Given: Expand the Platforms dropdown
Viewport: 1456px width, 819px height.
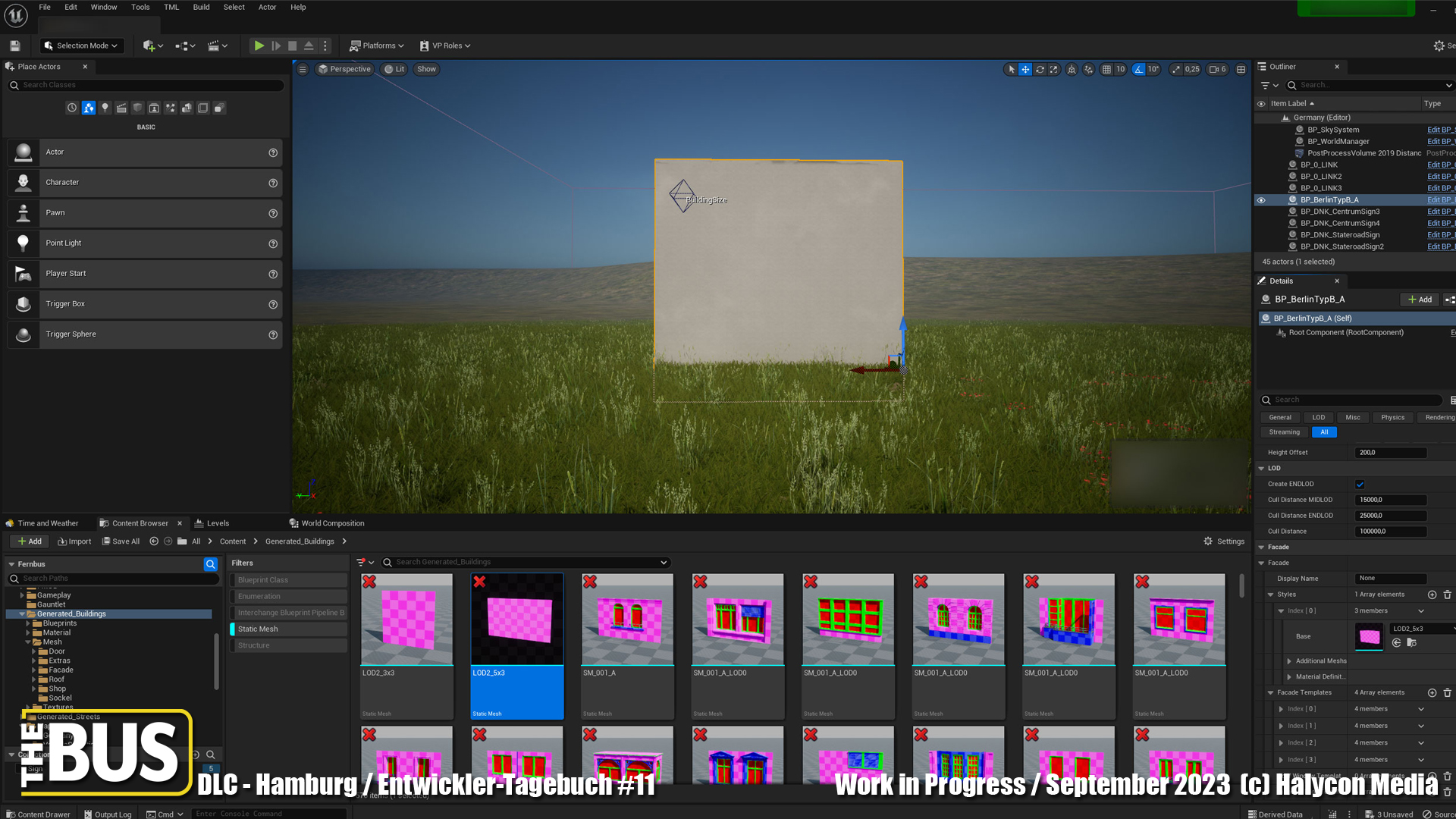Looking at the screenshot, I should pos(377,45).
